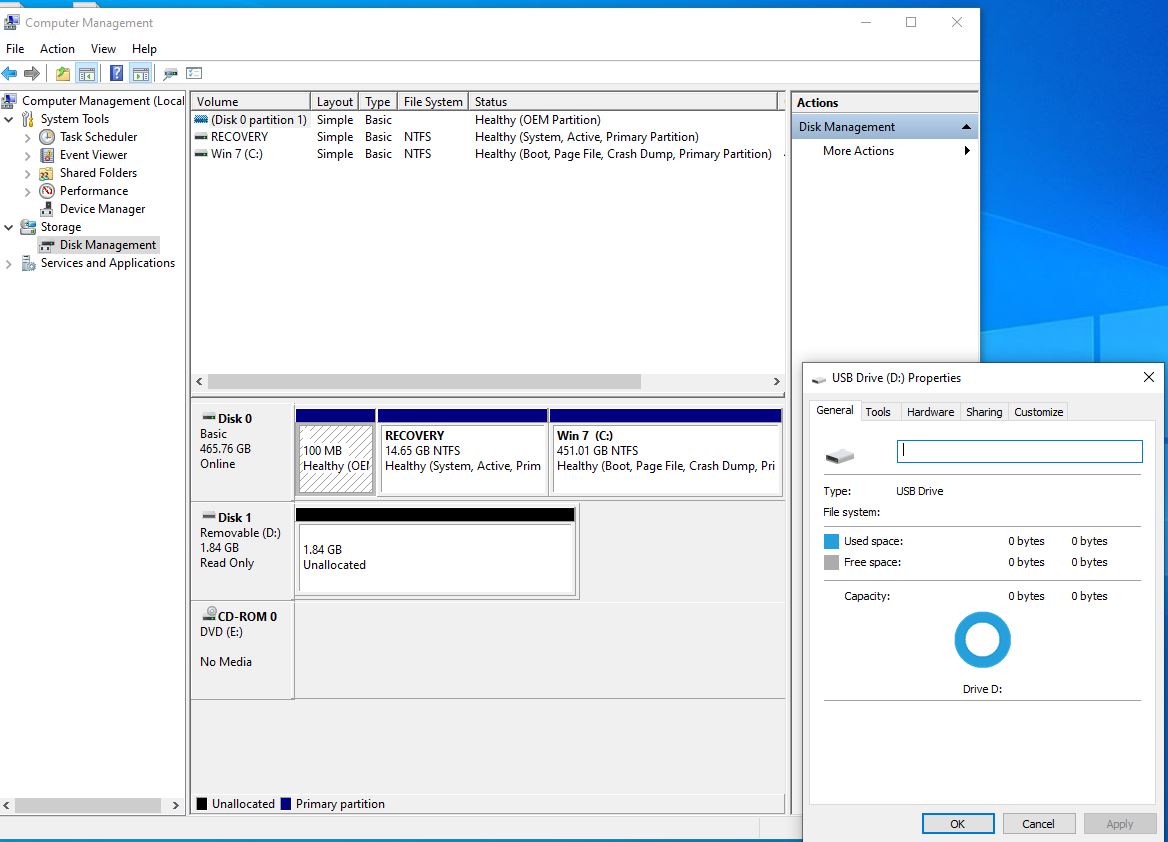
Task: Sort by the File System column header
Action: [x=433, y=101]
